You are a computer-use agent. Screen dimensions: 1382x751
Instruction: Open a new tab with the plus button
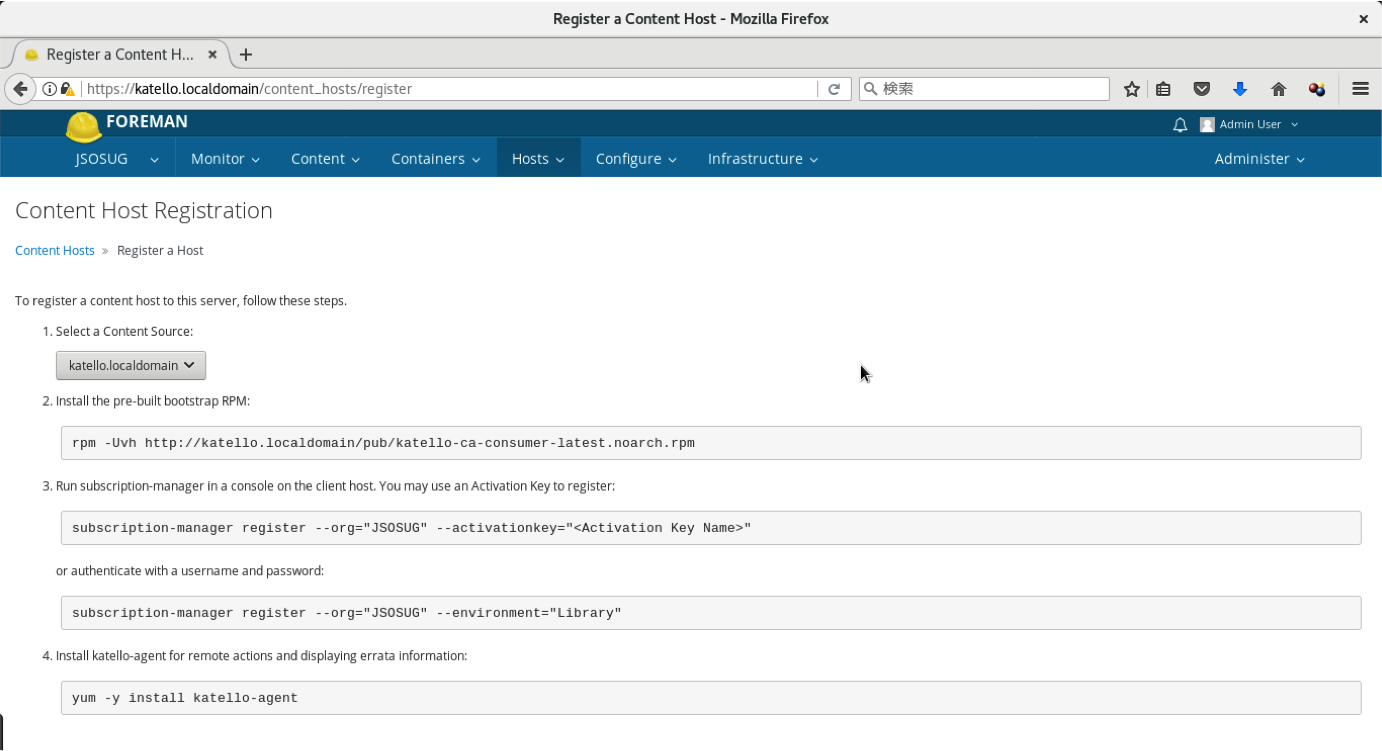(x=246, y=54)
